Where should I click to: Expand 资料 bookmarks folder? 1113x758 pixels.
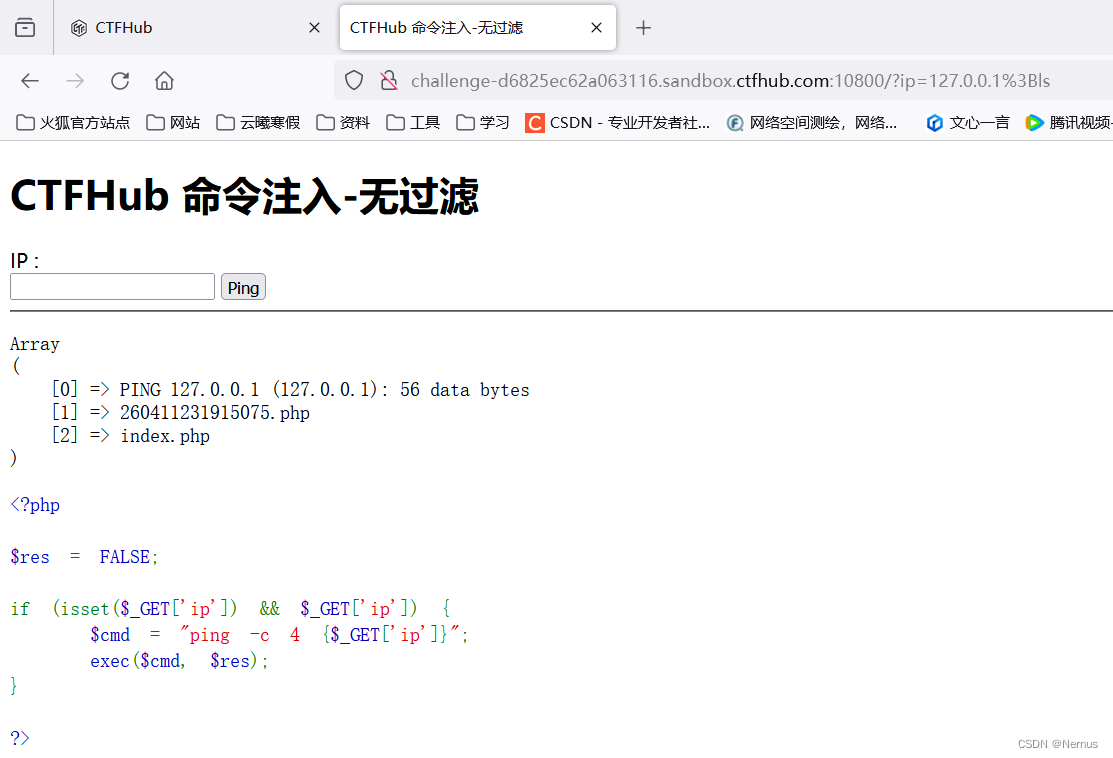click(343, 123)
